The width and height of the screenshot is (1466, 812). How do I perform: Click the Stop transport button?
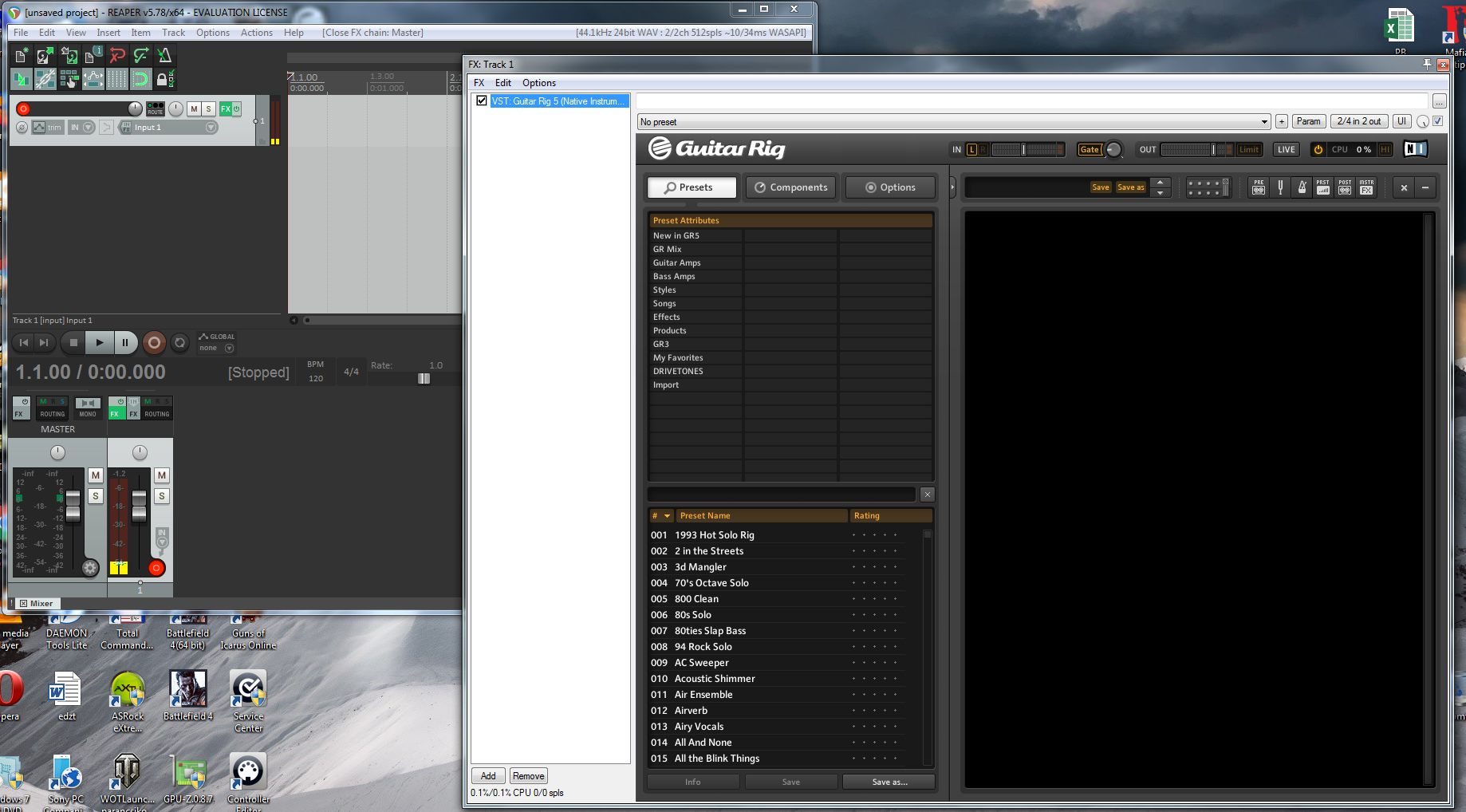[73, 342]
